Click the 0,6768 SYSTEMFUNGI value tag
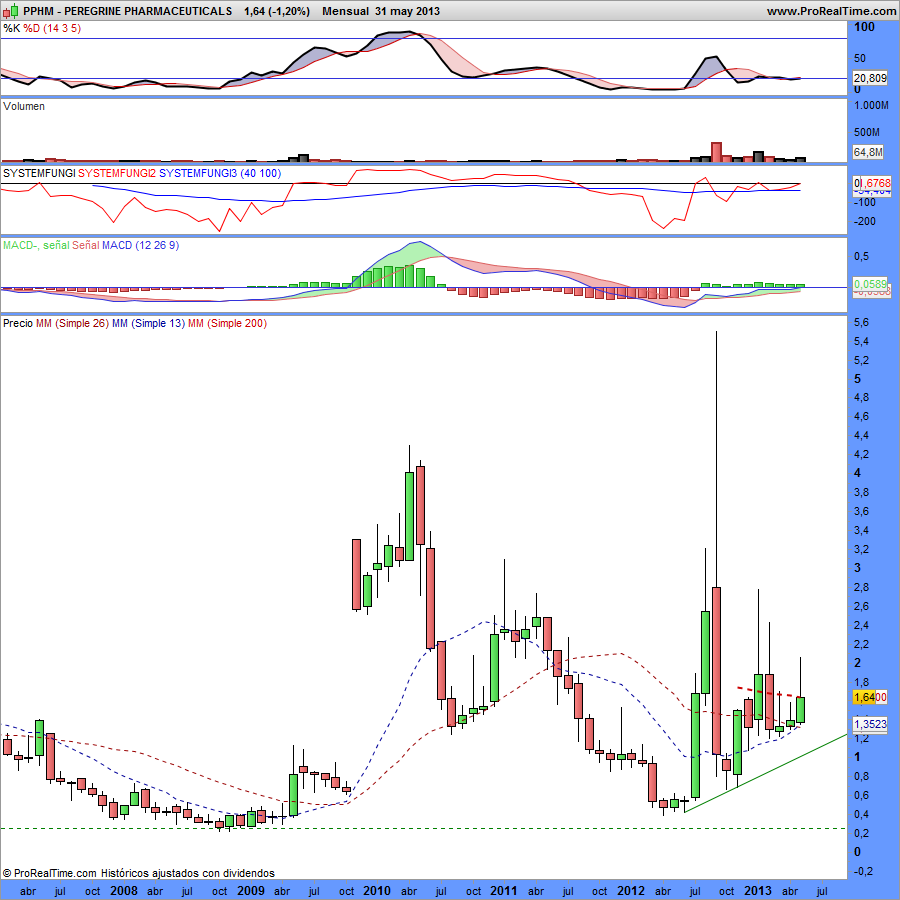Screen dimensions: 900x900 872,183
